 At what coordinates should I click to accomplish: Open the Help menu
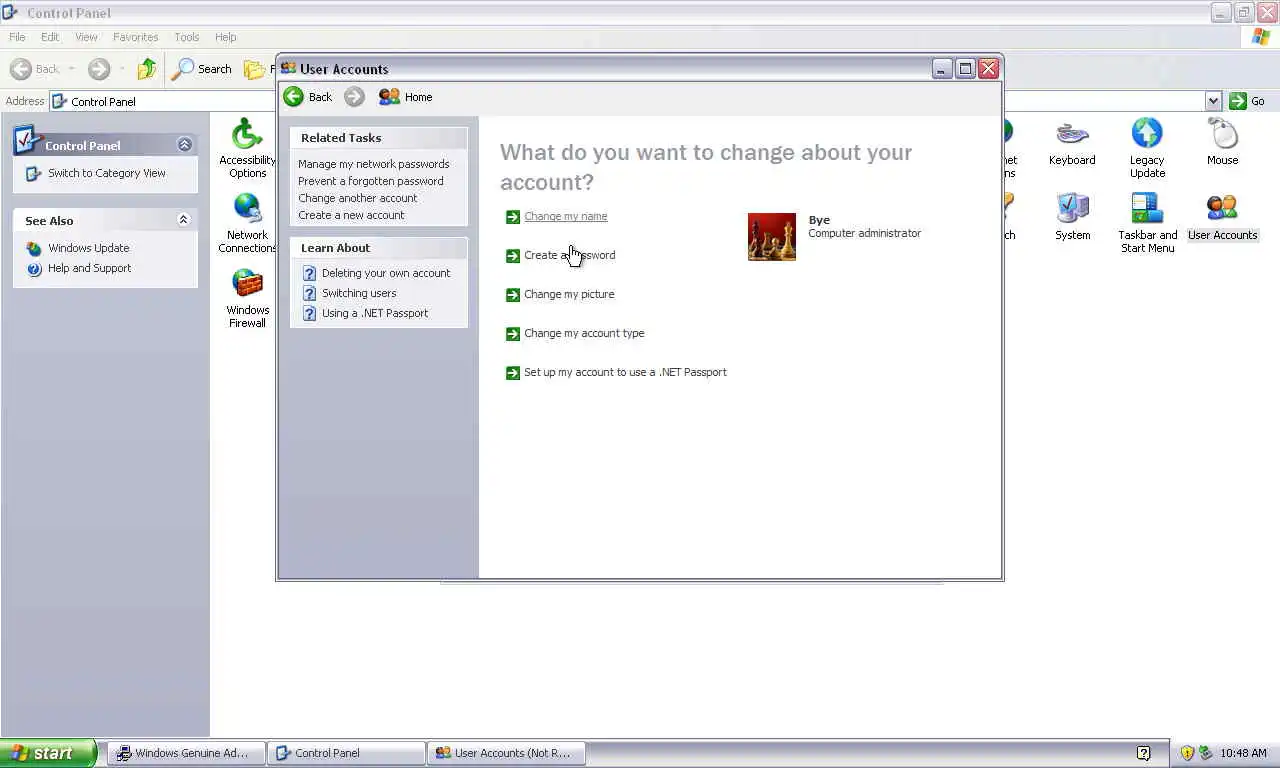(x=225, y=37)
